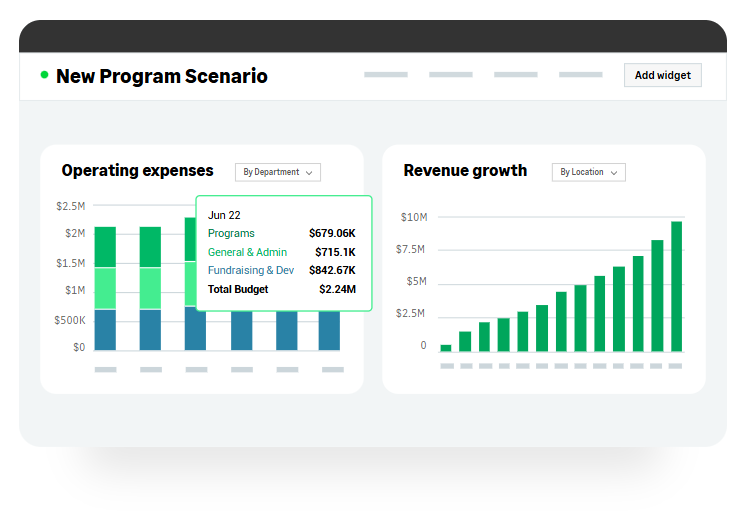Click the $10M axis label in Revenue growth

pos(414,217)
